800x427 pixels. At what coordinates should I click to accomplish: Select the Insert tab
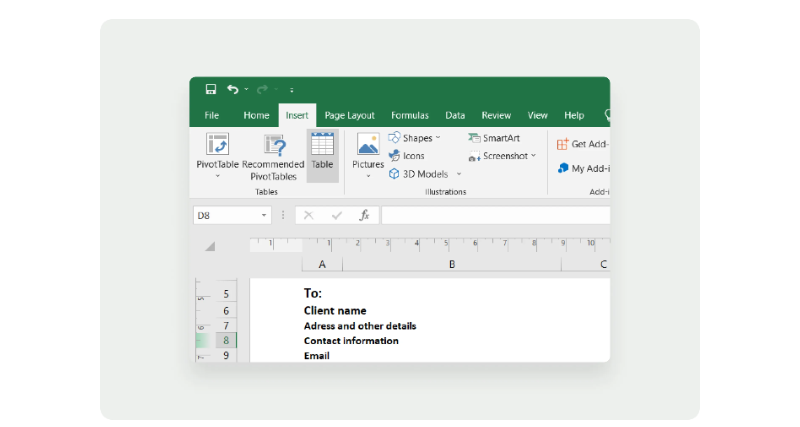click(x=297, y=115)
